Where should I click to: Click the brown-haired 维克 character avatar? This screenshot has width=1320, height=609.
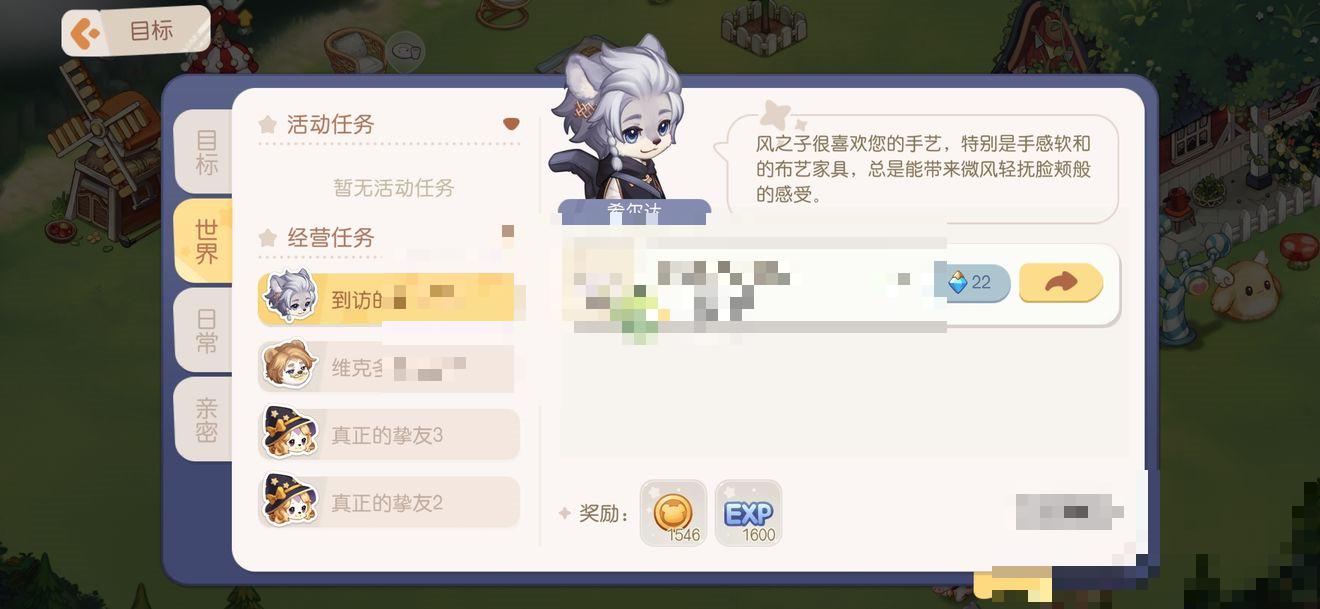point(289,366)
